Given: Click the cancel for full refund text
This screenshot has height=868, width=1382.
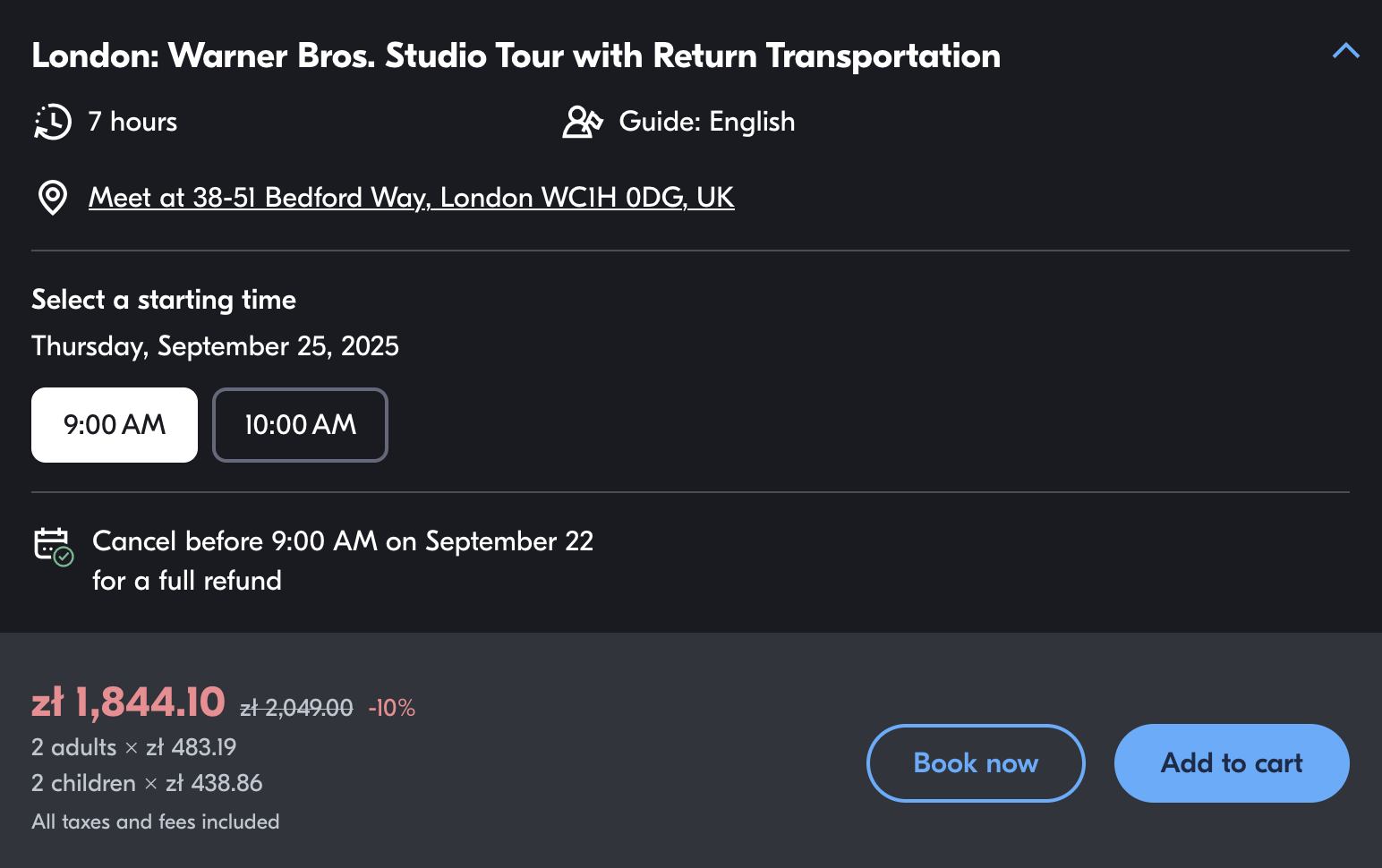Looking at the screenshot, I should click(343, 561).
